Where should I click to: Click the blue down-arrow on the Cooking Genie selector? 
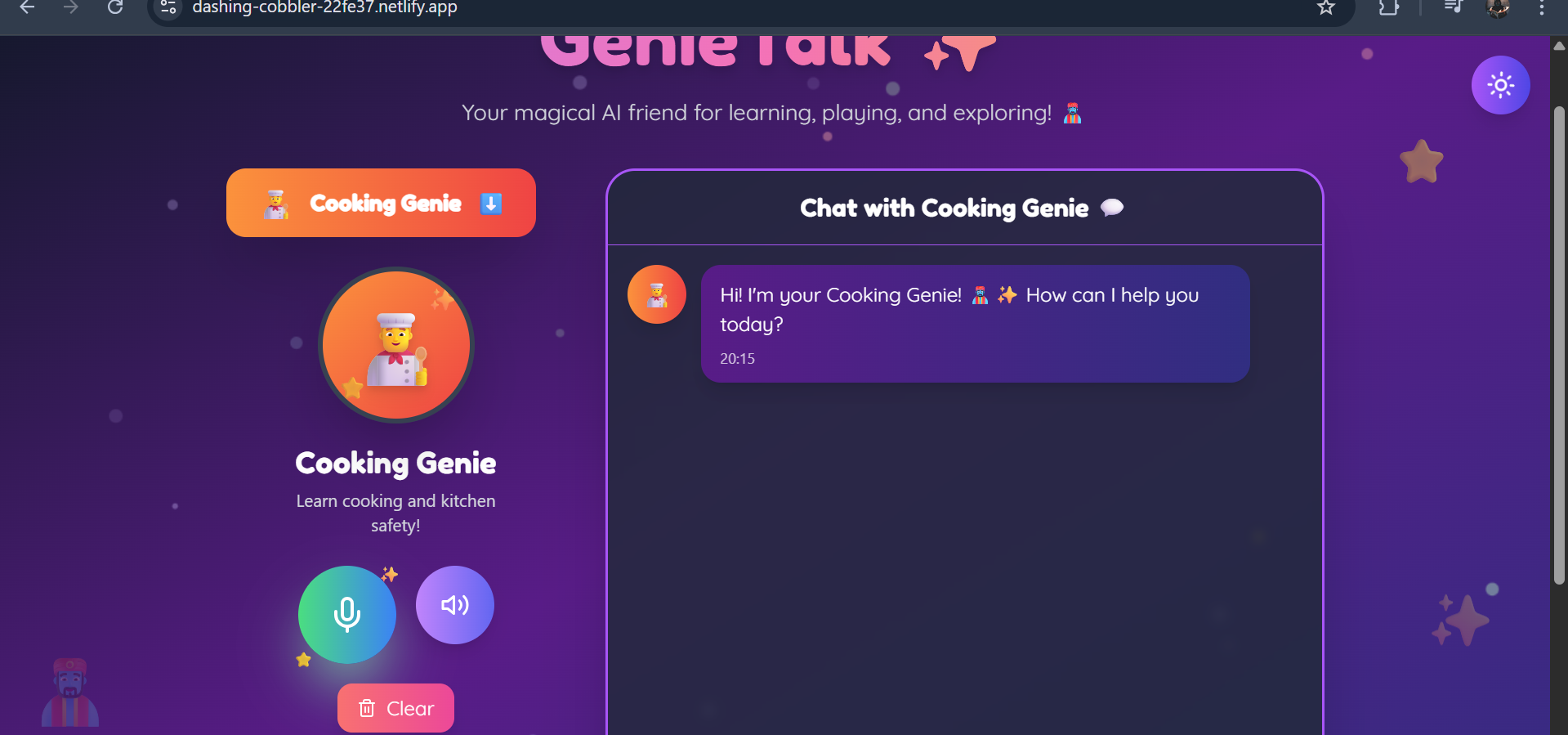pyautogui.click(x=491, y=204)
